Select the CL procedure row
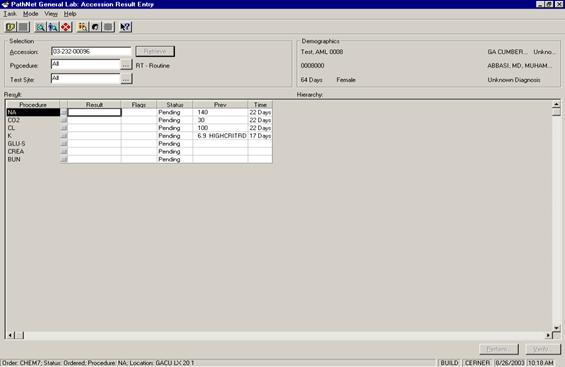 tap(33, 128)
